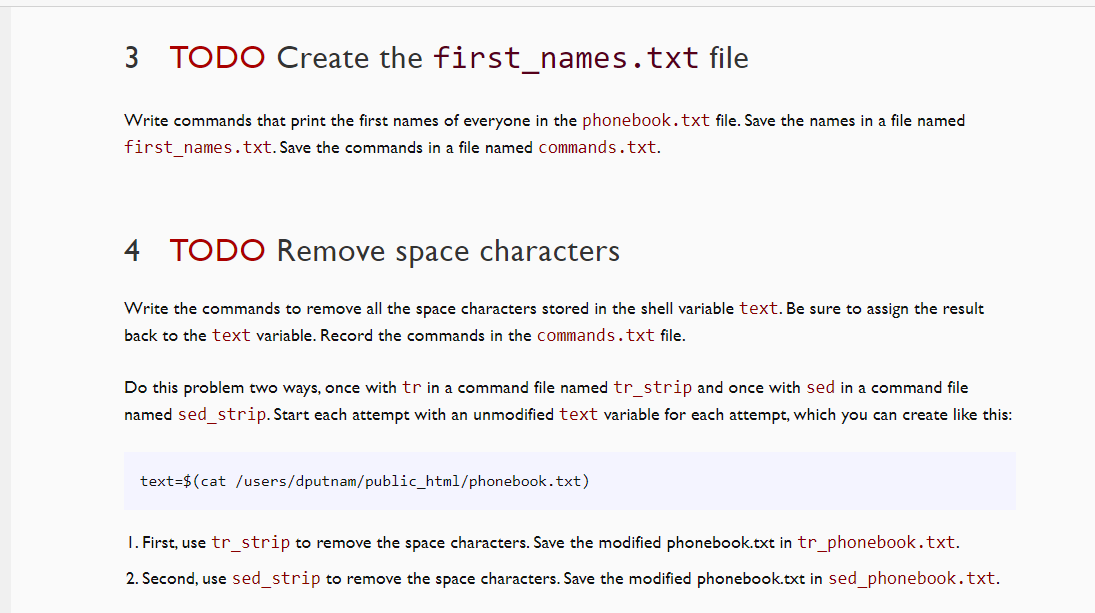Click the numbered list item starting 'First, use tr_strip'
The width and height of the screenshot is (1095, 613).
[x=400, y=542]
